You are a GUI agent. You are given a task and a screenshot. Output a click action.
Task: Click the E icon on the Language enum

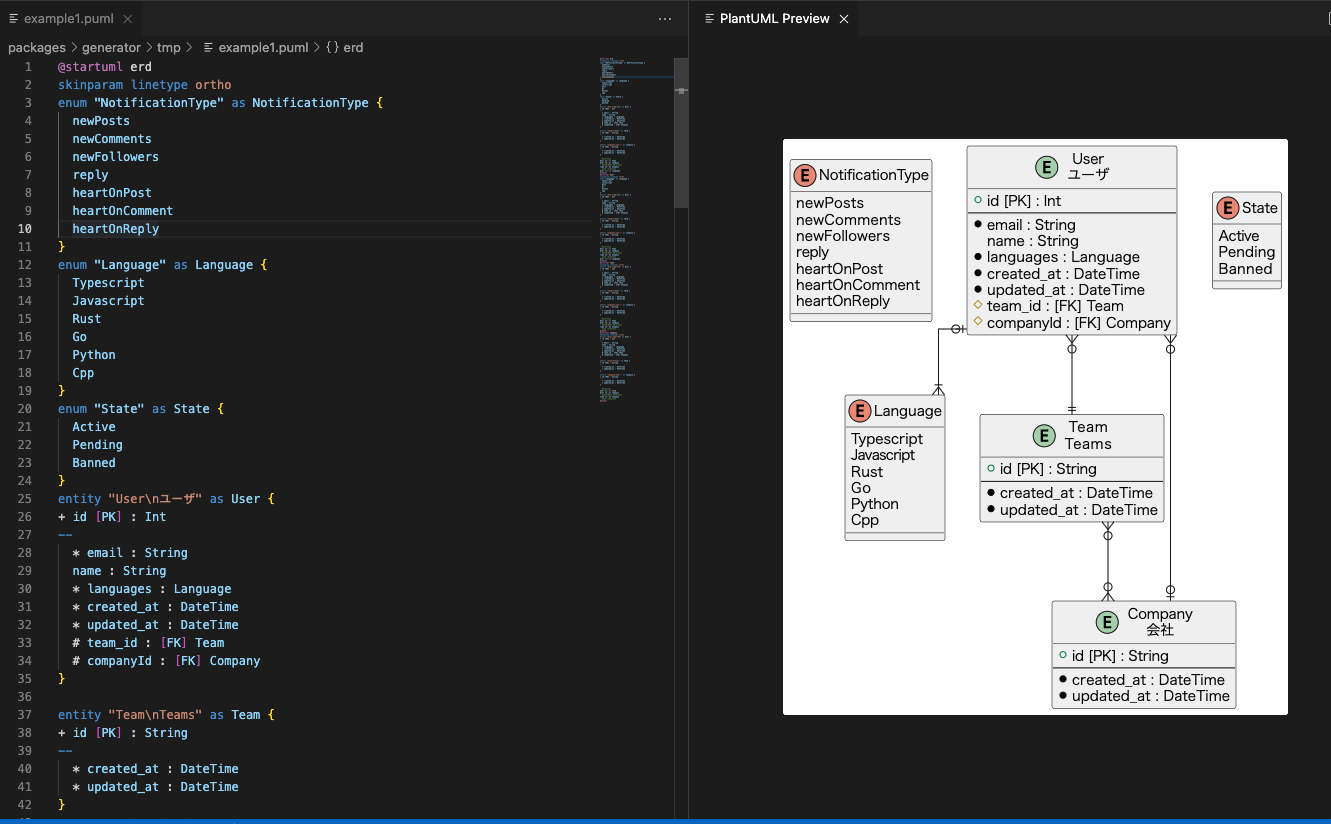(x=860, y=410)
